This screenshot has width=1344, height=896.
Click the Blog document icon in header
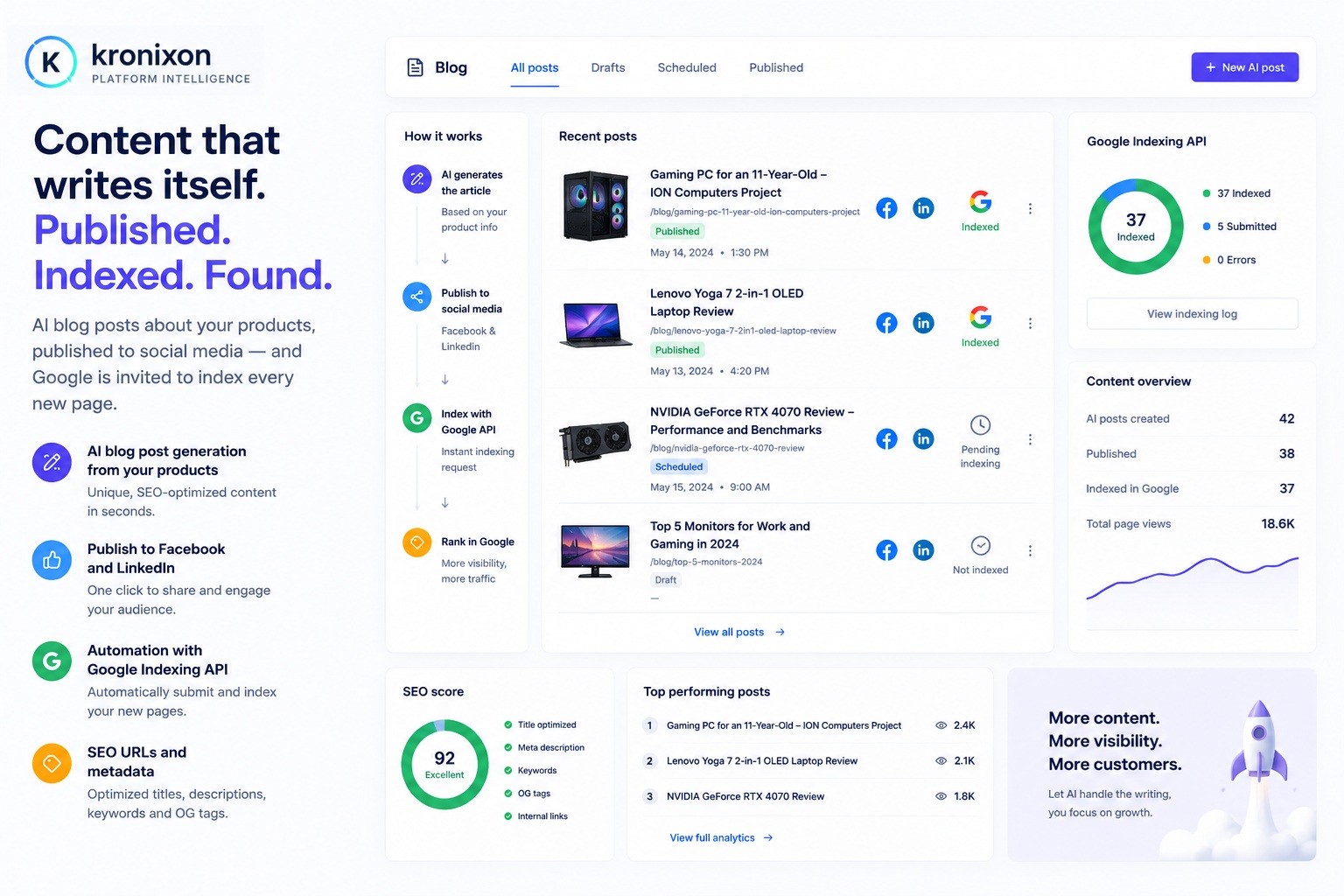coord(416,67)
